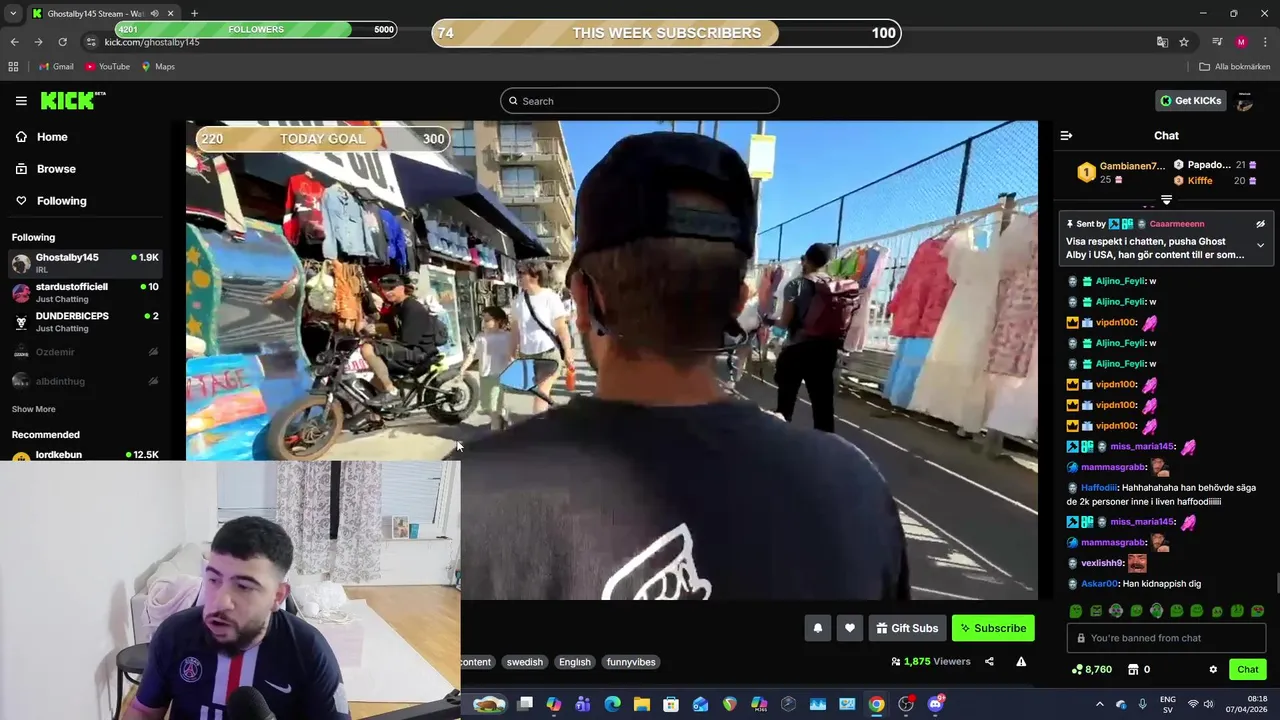The image size is (1280, 720).
Task: Go forward with the browser forward arrow
Action: tap(38, 42)
